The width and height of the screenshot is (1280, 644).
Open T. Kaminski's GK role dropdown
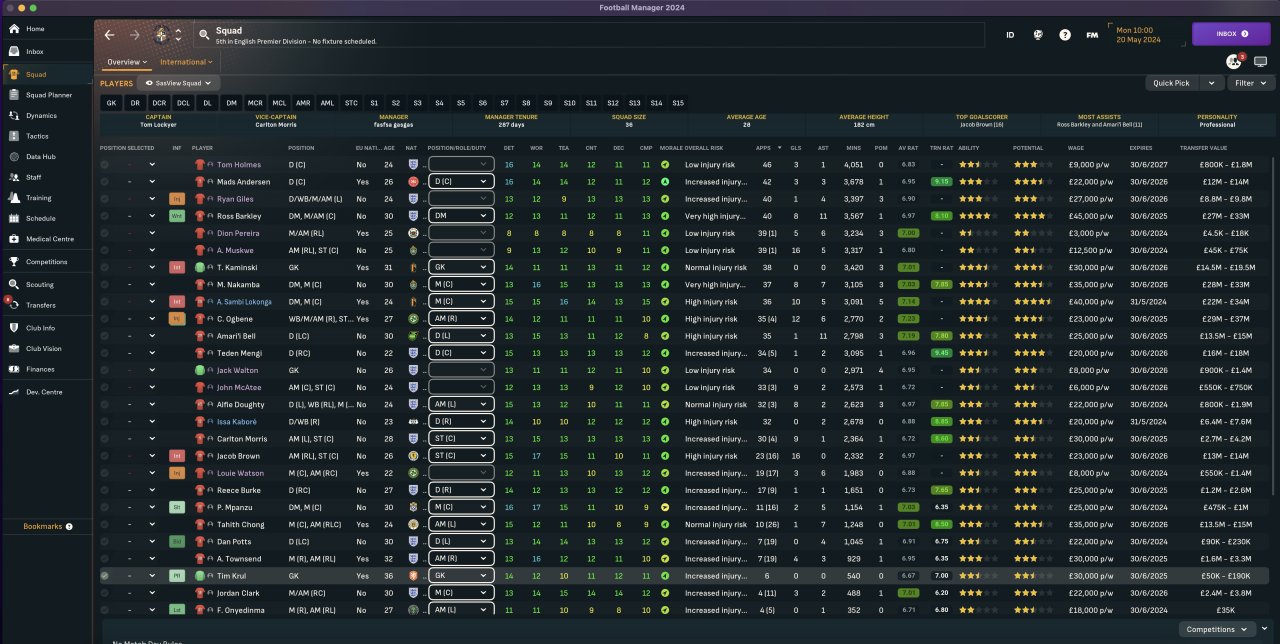(x=462, y=268)
